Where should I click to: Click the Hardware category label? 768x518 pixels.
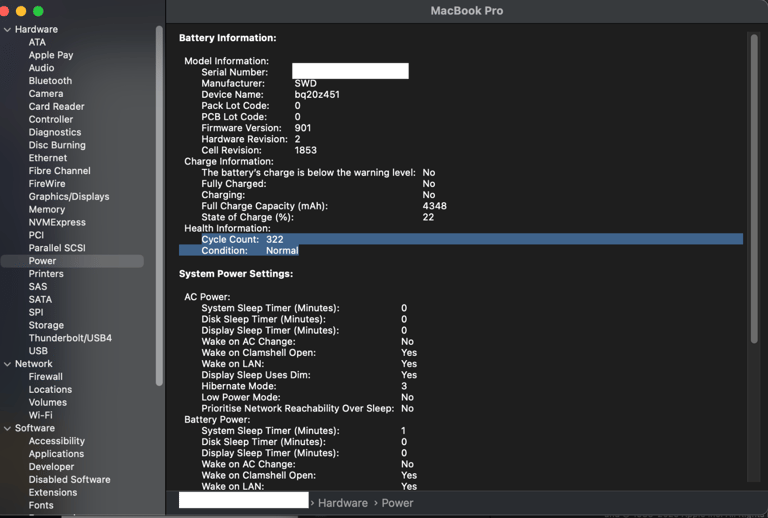(36, 29)
